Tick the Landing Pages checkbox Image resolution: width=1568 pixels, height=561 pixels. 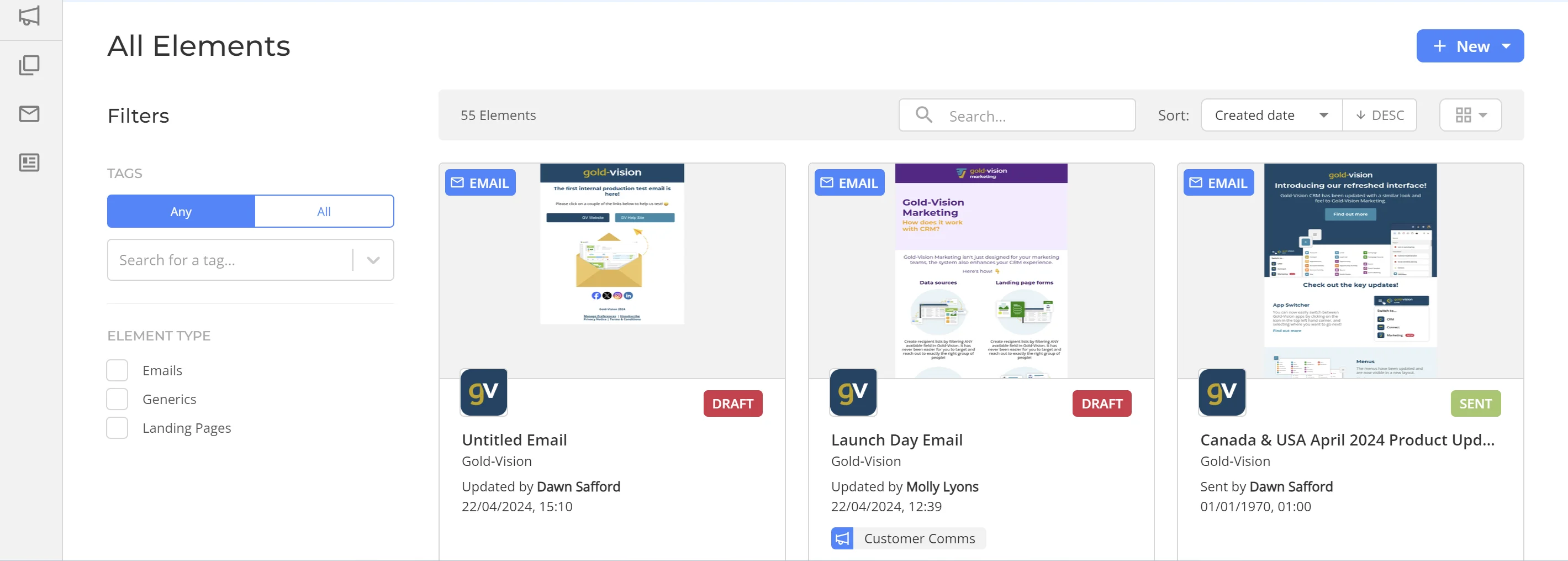pyautogui.click(x=118, y=428)
